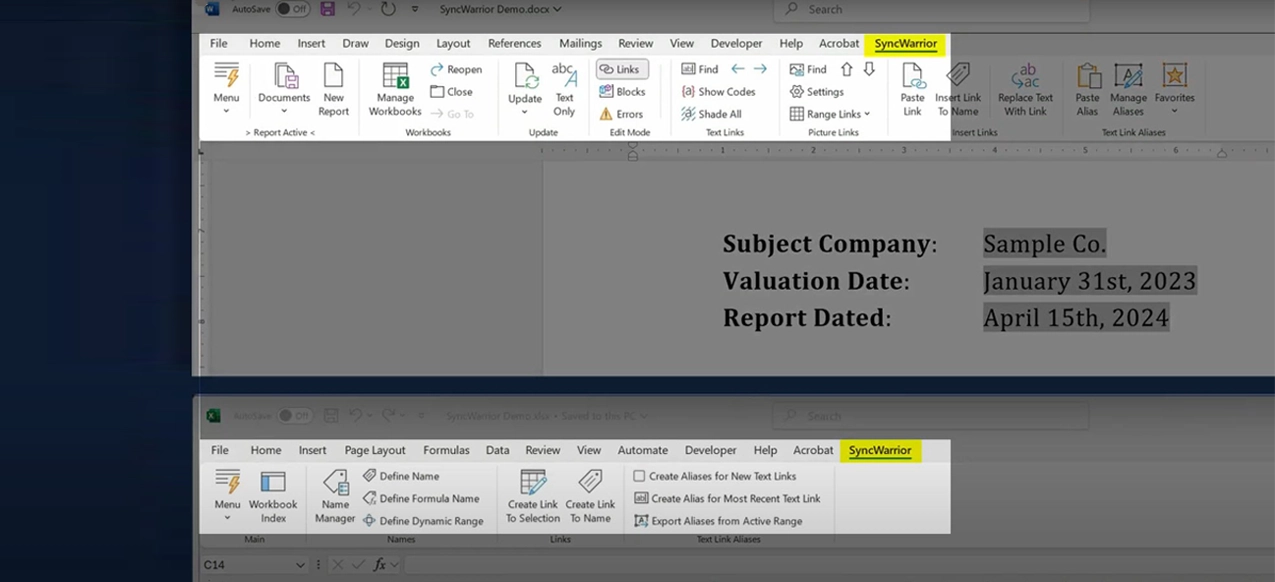The width and height of the screenshot is (1275, 582).
Task: Click Create Alias for Most Recent Text Link
Action: pyautogui.click(x=727, y=498)
